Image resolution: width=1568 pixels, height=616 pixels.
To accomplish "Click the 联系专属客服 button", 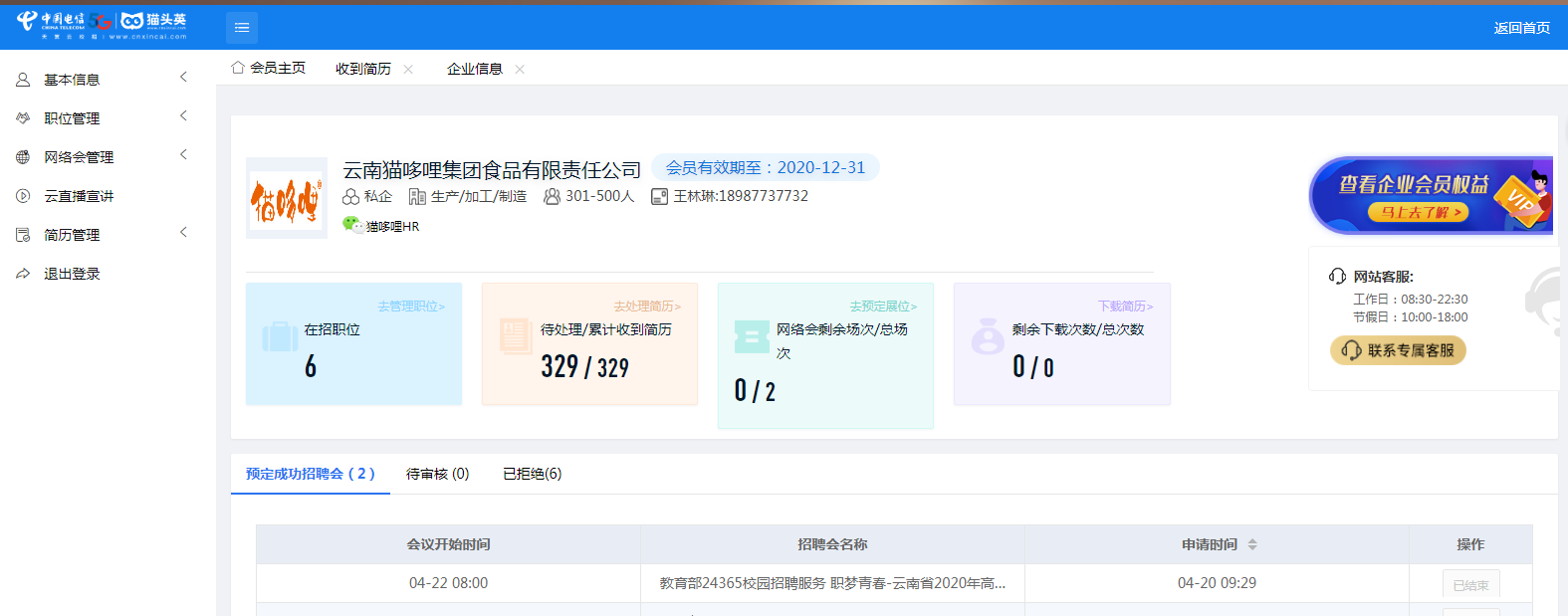I will 1398,350.
